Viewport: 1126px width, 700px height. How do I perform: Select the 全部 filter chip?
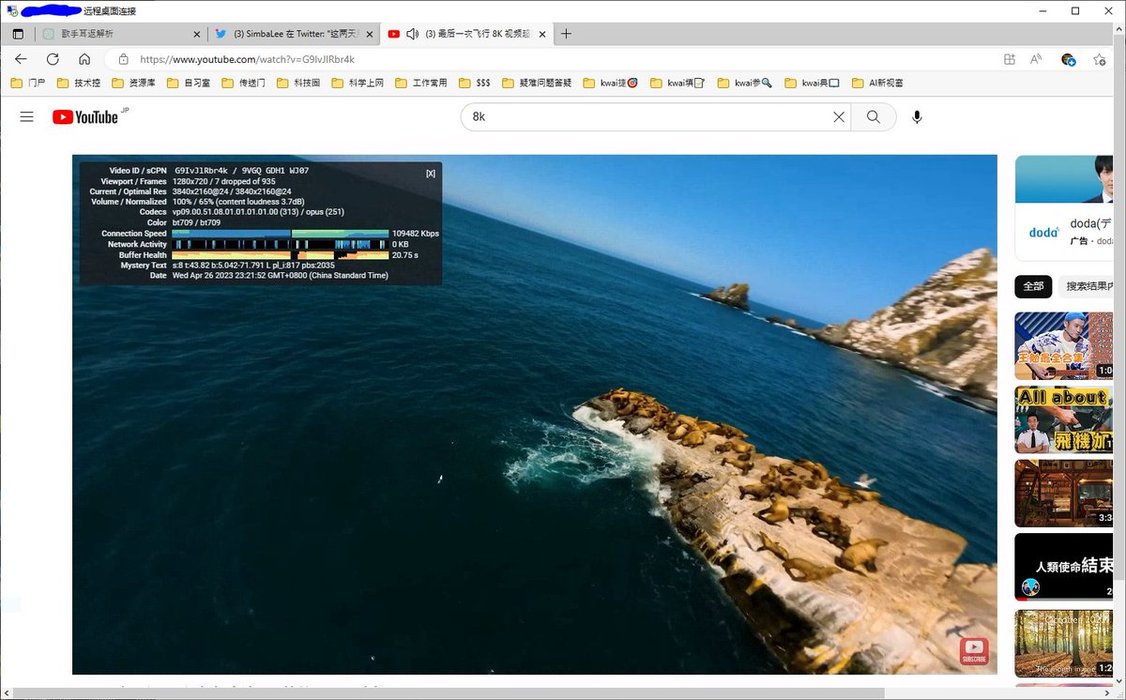pos(1033,286)
